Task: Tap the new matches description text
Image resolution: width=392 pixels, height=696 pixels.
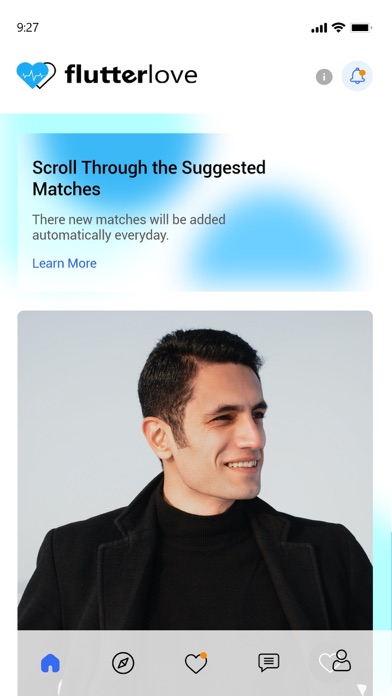Action: click(x=129, y=227)
